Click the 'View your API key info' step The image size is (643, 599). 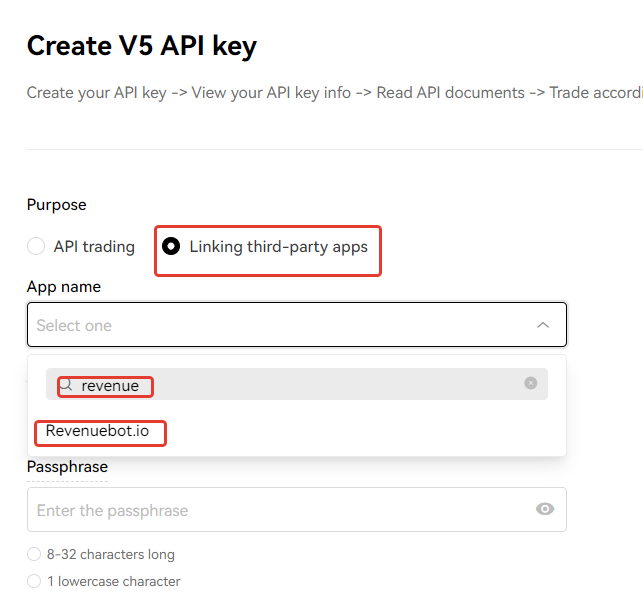[x=271, y=93]
